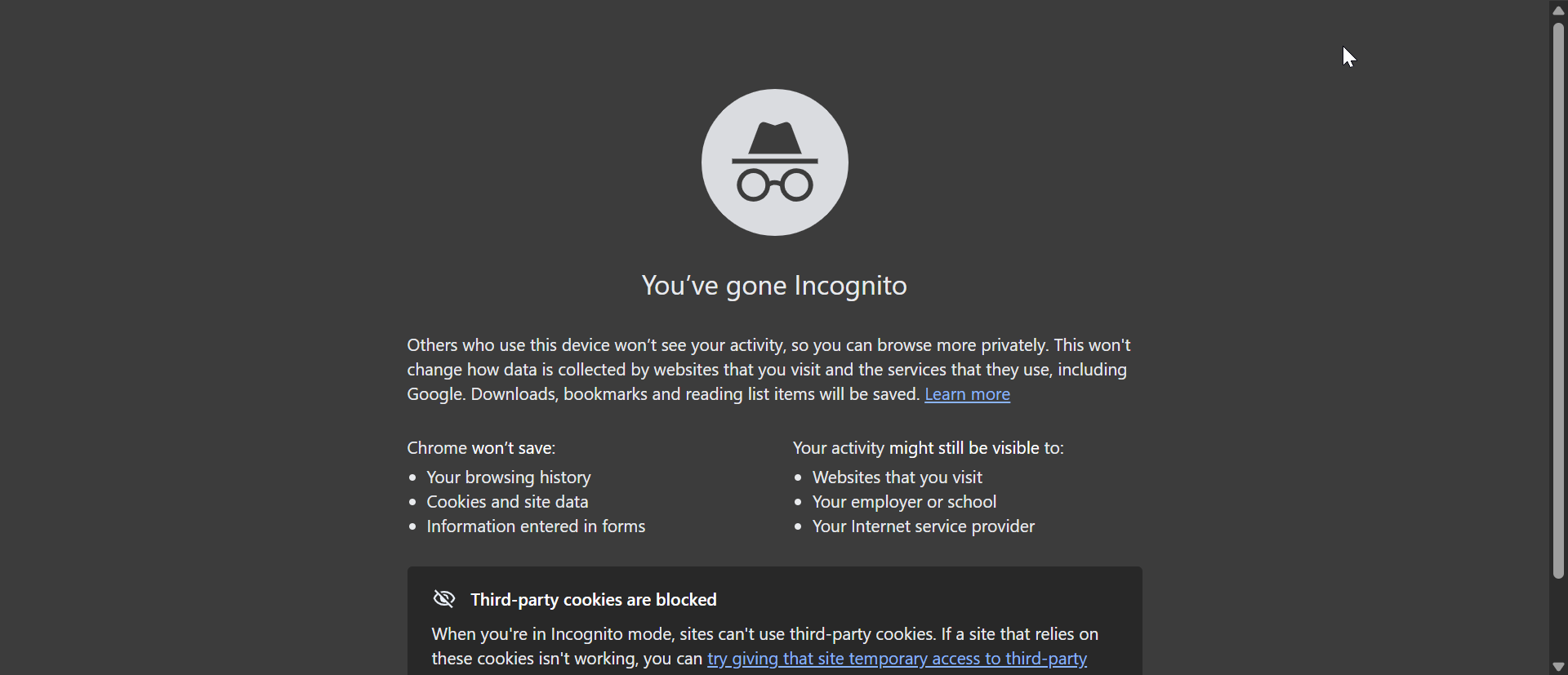Click the "Third-party cookies are blocked" title
Image resolution: width=1568 pixels, height=675 pixels.
click(x=594, y=600)
